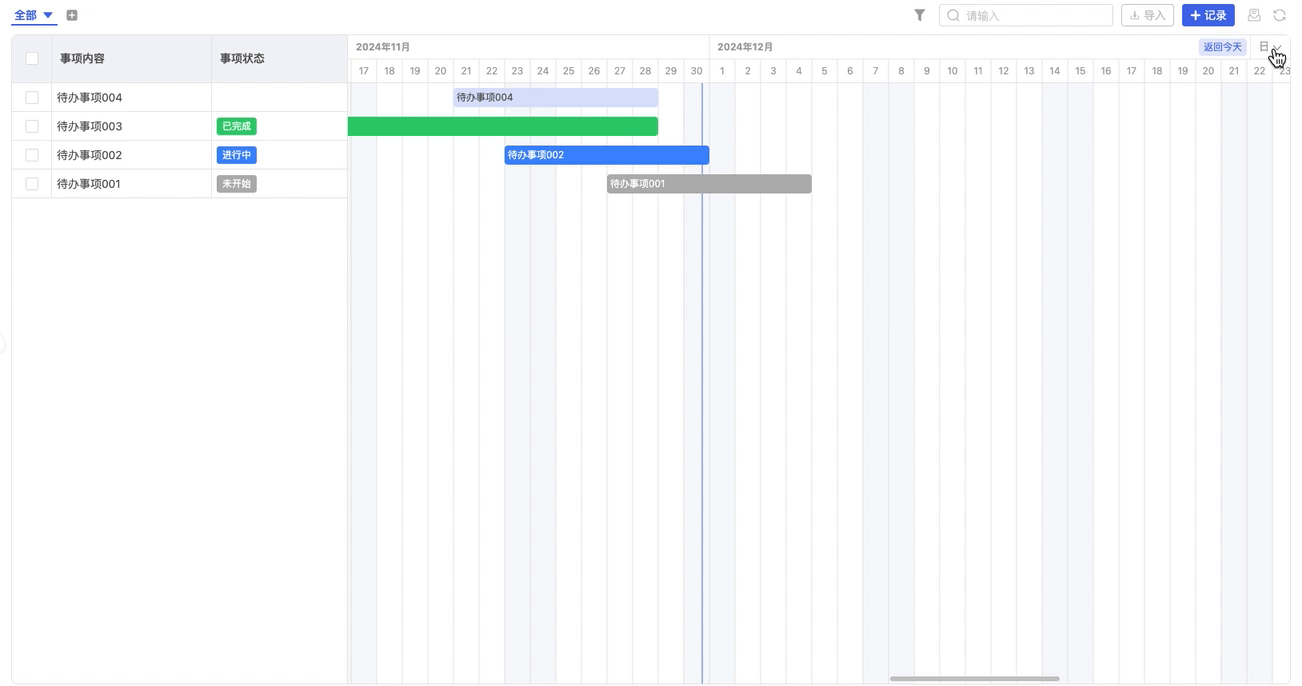Click the 事项状态 column header
The width and height of the screenshot is (1302, 686).
tap(279, 59)
